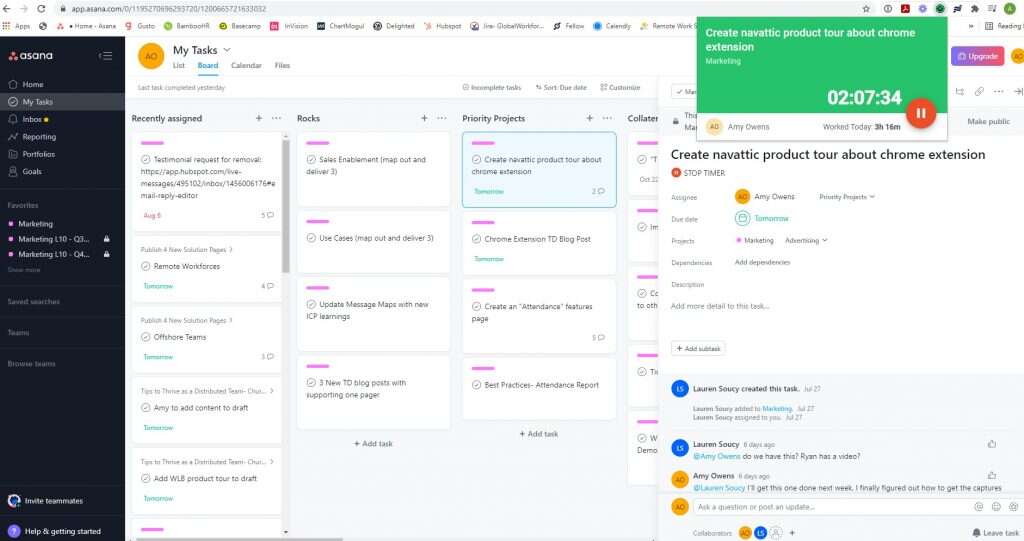
Task: Open Goals in the sidebar
Action: 31,171
